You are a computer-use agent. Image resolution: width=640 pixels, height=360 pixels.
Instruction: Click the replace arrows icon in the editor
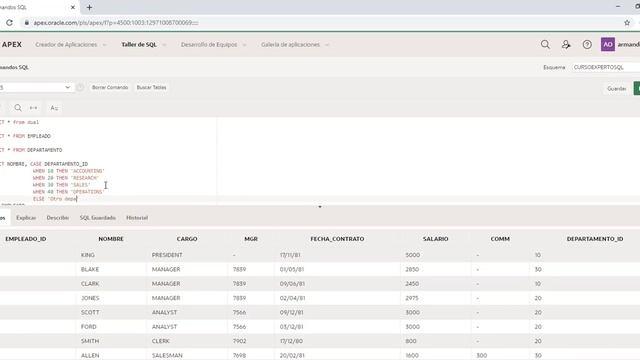click(x=33, y=108)
